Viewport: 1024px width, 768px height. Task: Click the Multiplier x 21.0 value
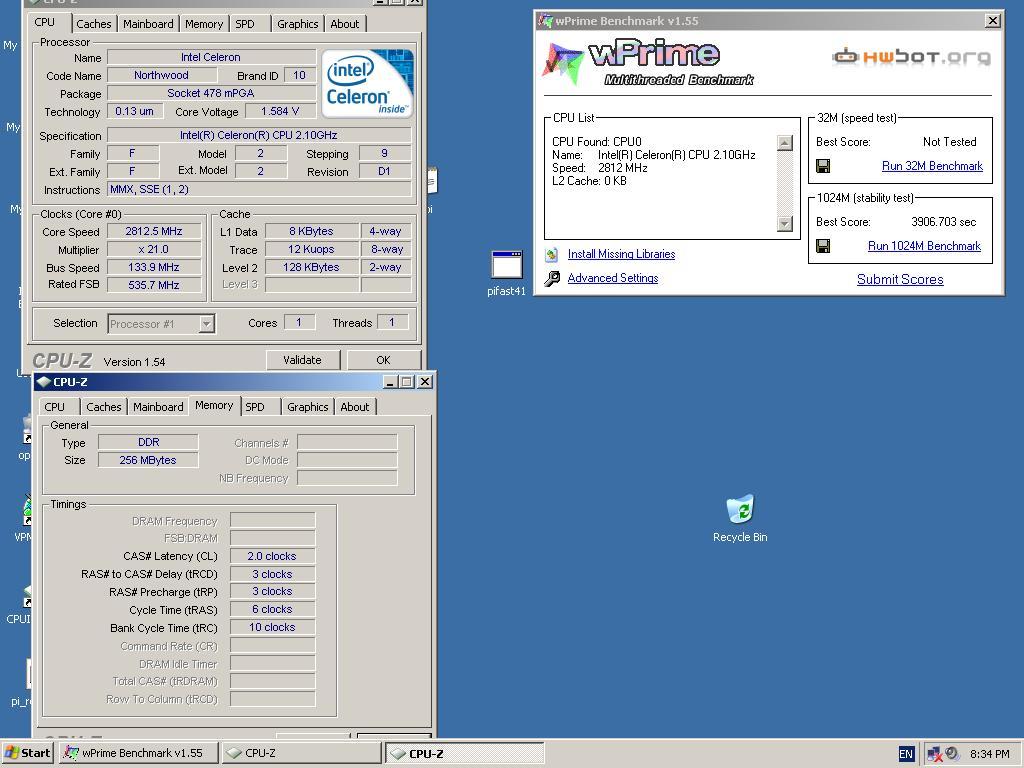[x=154, y=249]
